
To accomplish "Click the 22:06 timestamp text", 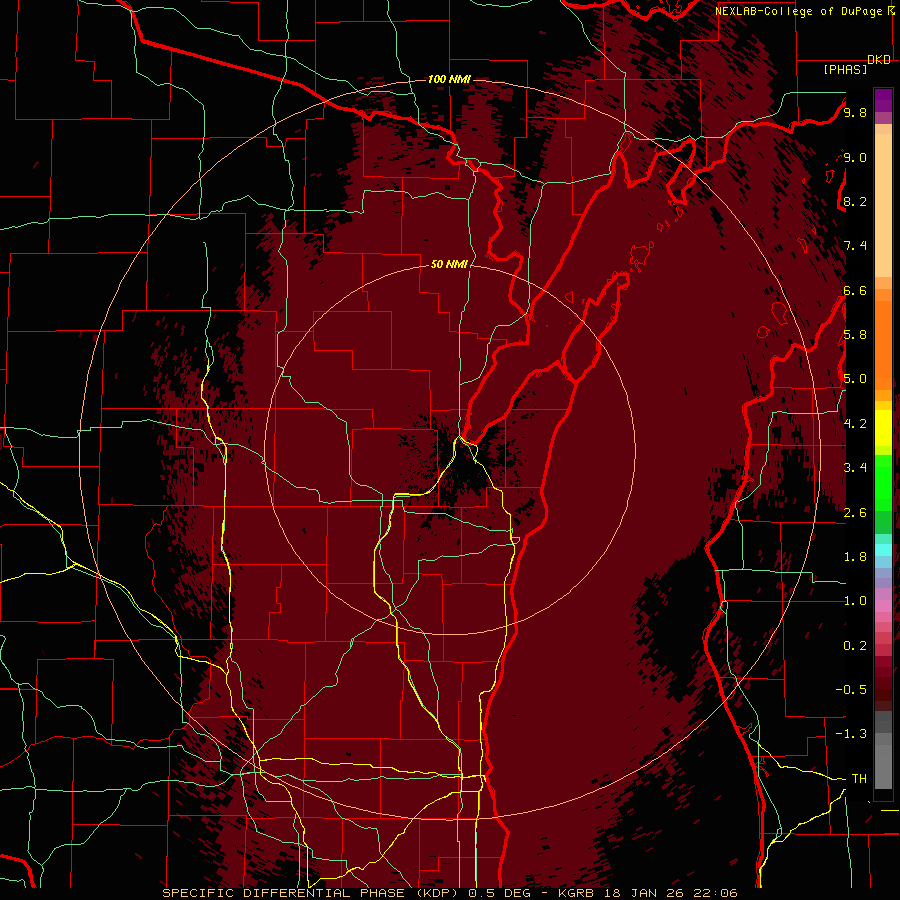I will point(717,893).
